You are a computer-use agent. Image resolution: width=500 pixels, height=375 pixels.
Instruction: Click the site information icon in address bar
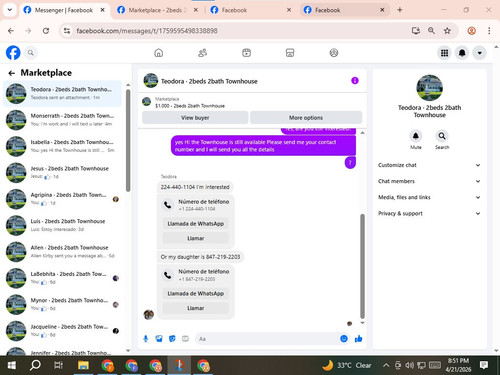[67, 31]
